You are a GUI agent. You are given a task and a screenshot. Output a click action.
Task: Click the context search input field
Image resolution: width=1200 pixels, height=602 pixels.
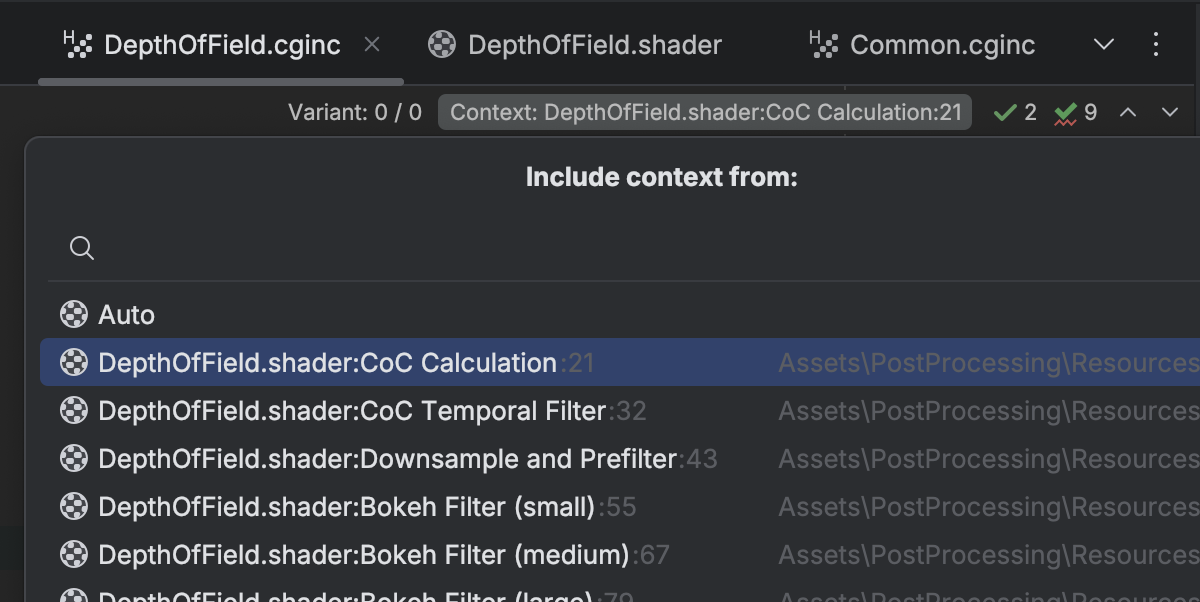[400, 247]
